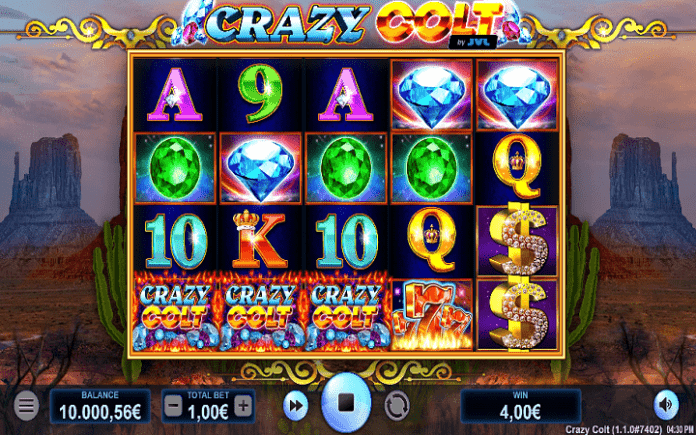Click the Crazy Colt title logo
Viewport: 696px width, 435px height.
351,23
